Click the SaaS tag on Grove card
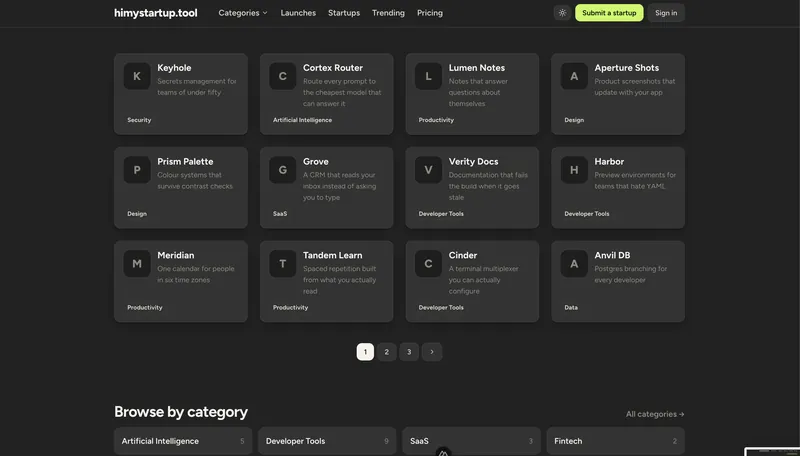 click(x=280, y=214)
